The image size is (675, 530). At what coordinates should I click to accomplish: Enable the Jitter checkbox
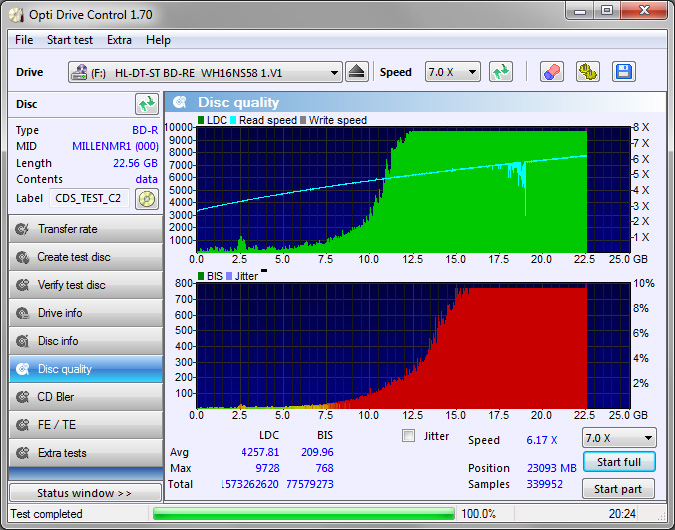[x=408, y=436]
